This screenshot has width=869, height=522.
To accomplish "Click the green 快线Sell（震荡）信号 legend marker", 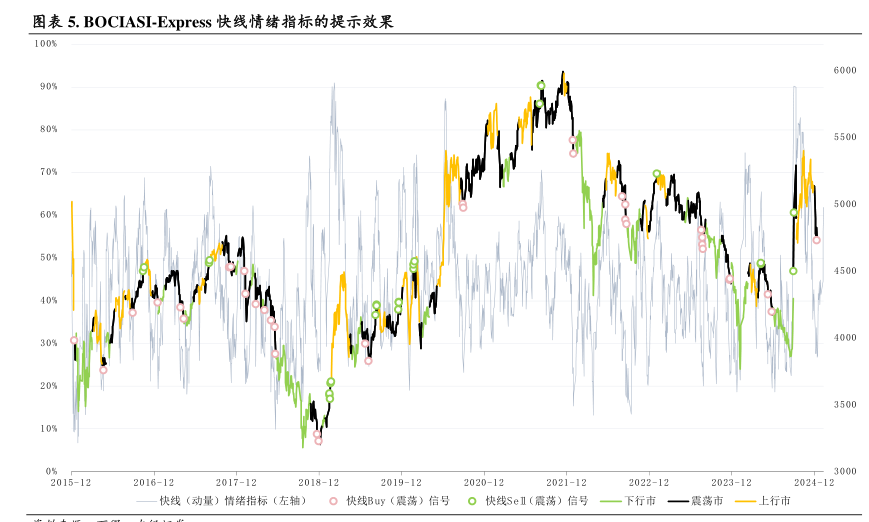I will [x=472, y=500].
